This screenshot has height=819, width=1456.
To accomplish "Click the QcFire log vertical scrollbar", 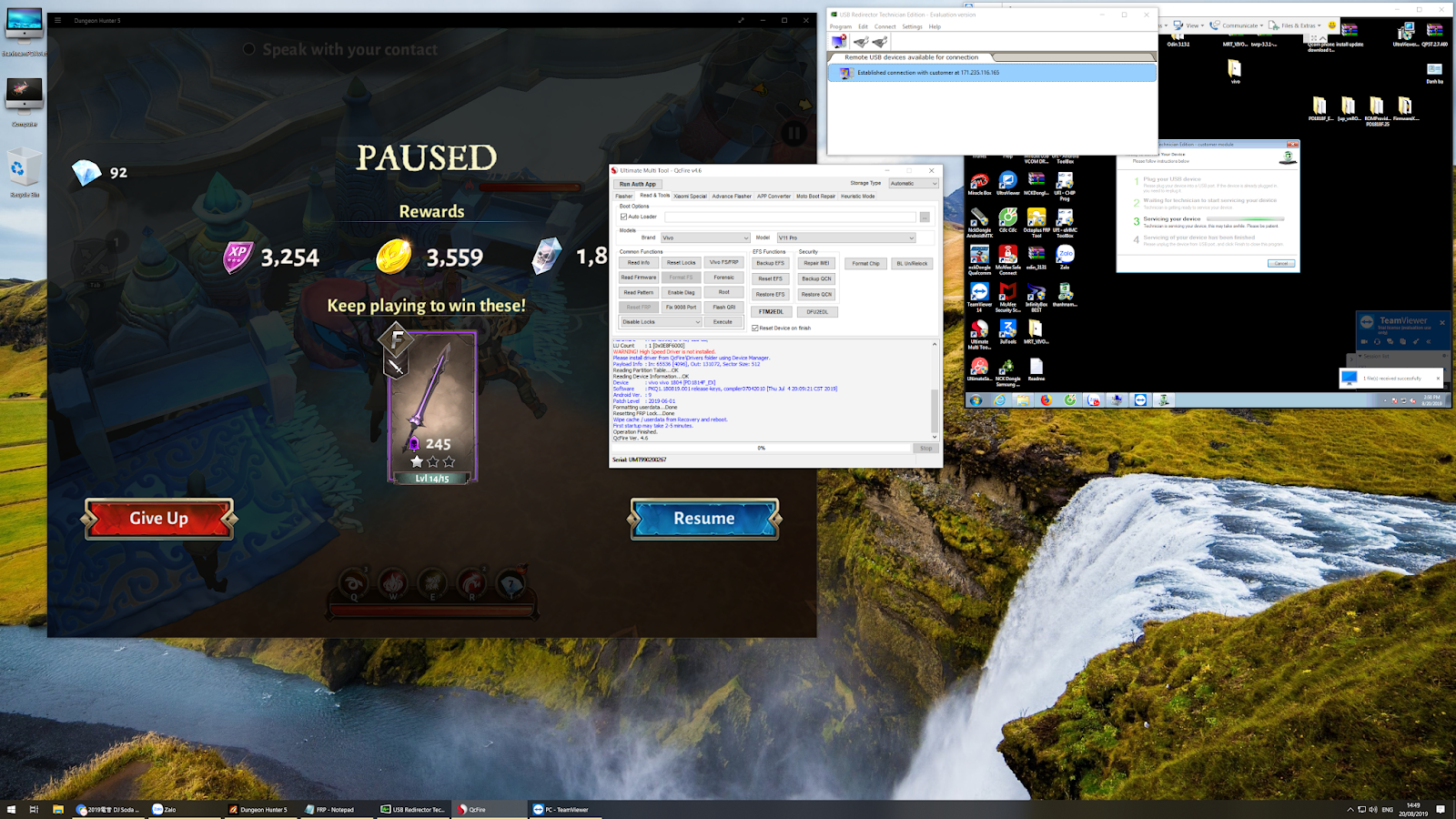I will (x=935, y=389).
